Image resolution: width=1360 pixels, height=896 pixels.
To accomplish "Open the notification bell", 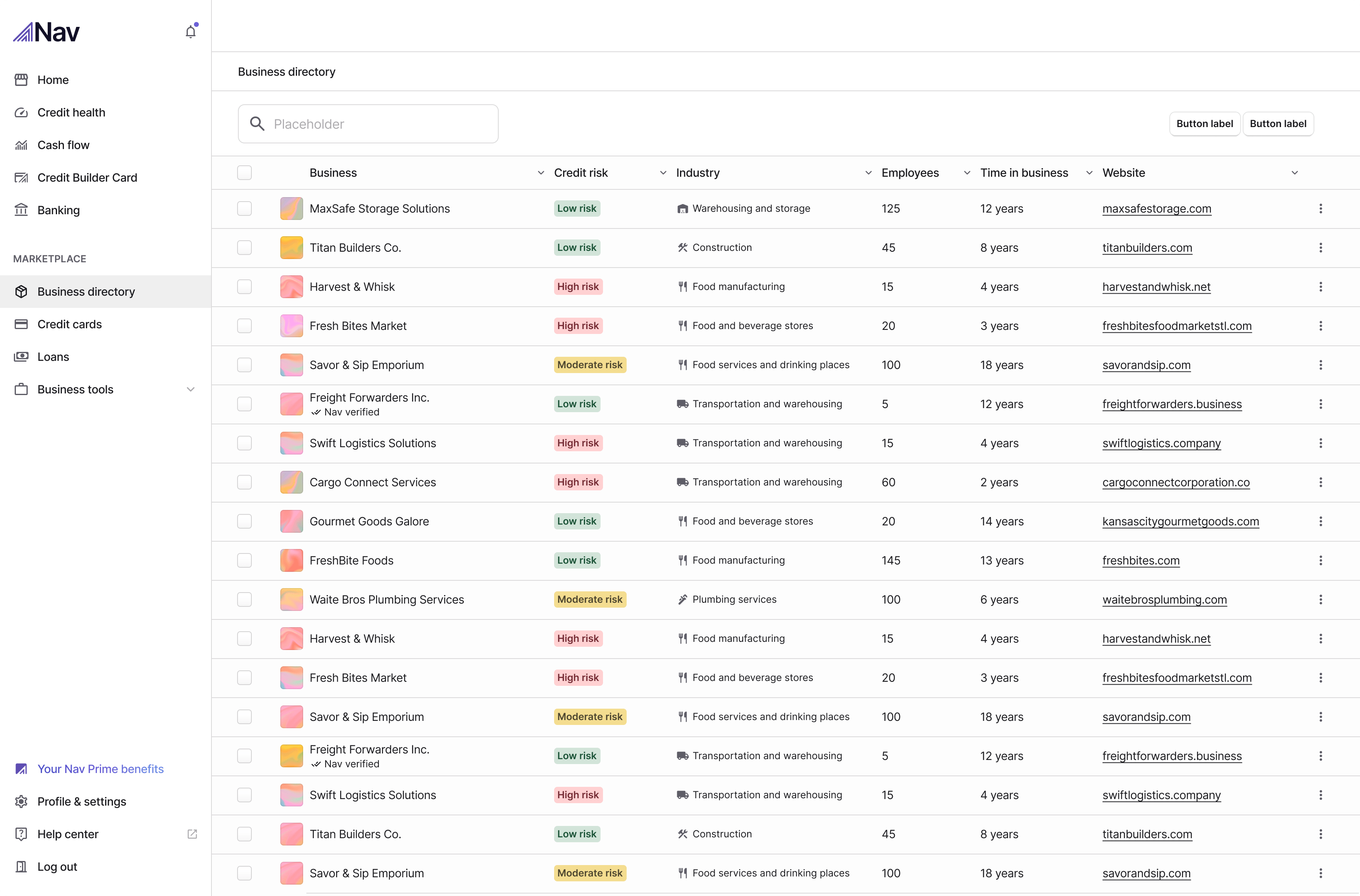I will (190, 32).
